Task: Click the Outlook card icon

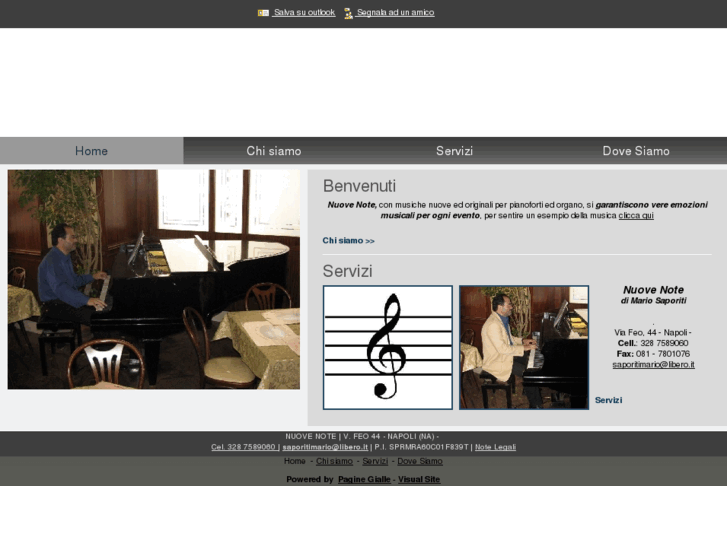Action: [x=263, y=13]
